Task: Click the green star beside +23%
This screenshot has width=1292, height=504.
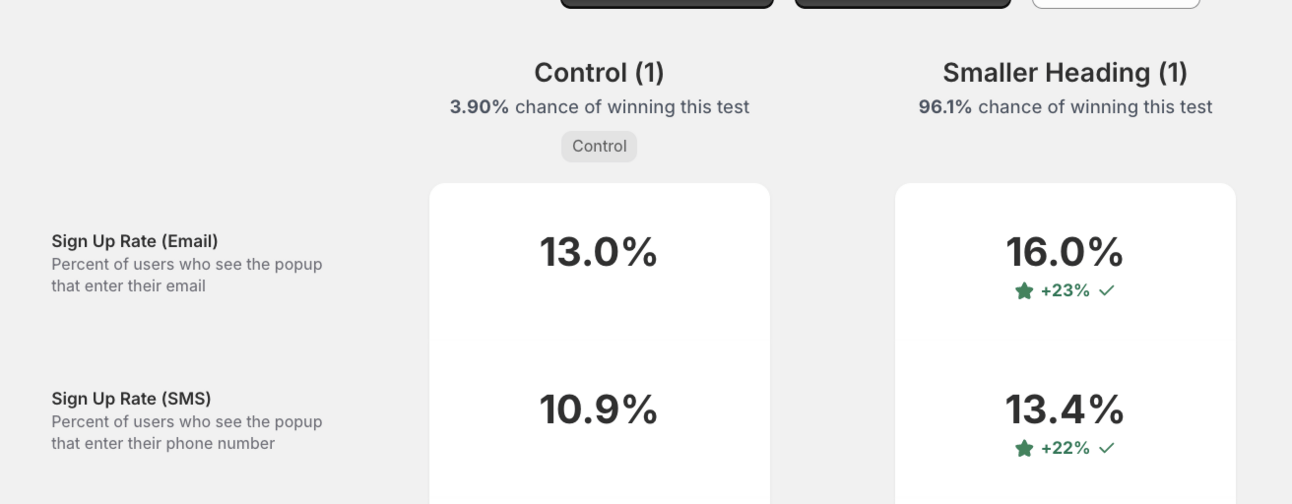Action: pyautogui.click(x=1024, y=291)
